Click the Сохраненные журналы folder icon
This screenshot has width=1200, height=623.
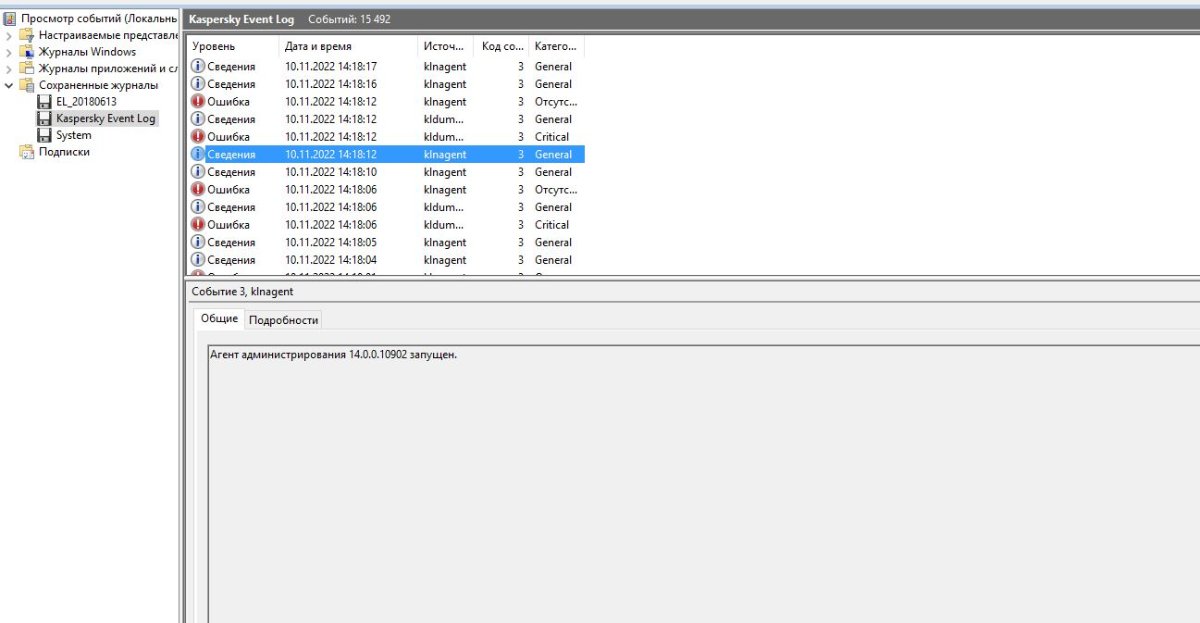pos(27,85)
